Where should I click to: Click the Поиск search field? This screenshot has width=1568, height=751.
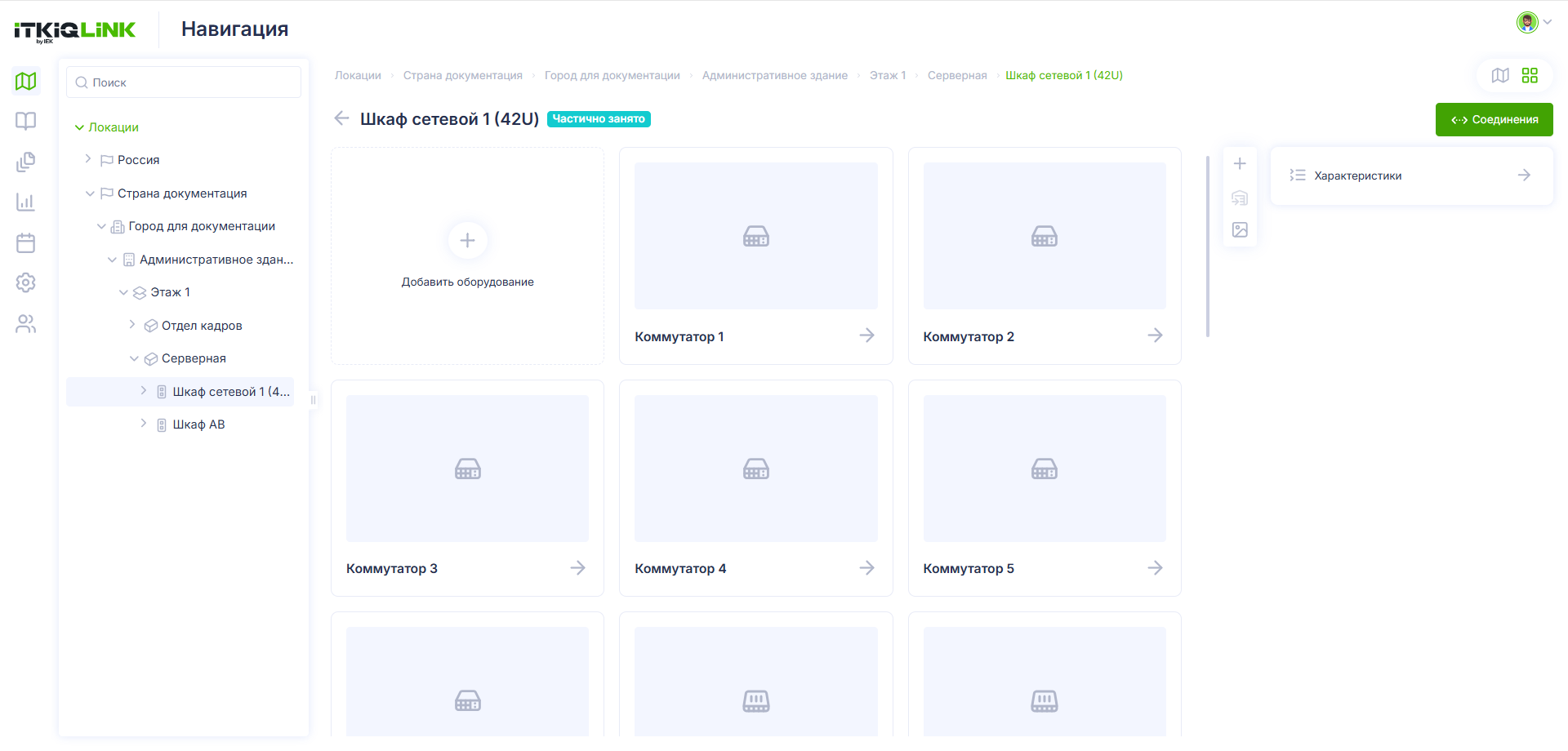(x=184, y=82)
